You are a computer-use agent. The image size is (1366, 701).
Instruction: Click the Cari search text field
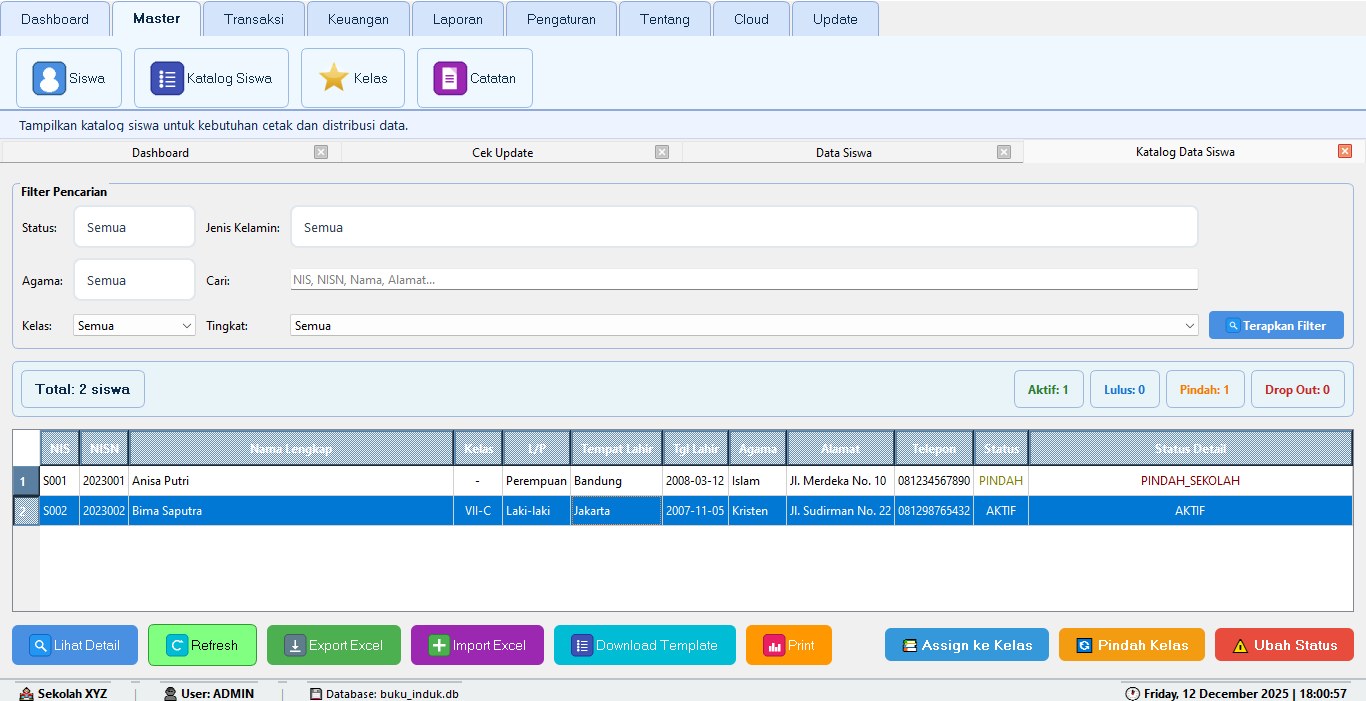[x=743, y=280]
